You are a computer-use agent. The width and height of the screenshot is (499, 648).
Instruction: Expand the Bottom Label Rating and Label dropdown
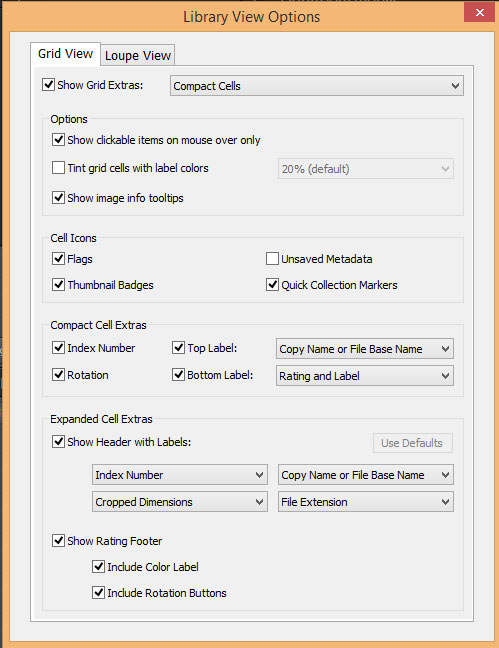coord(365,376)
